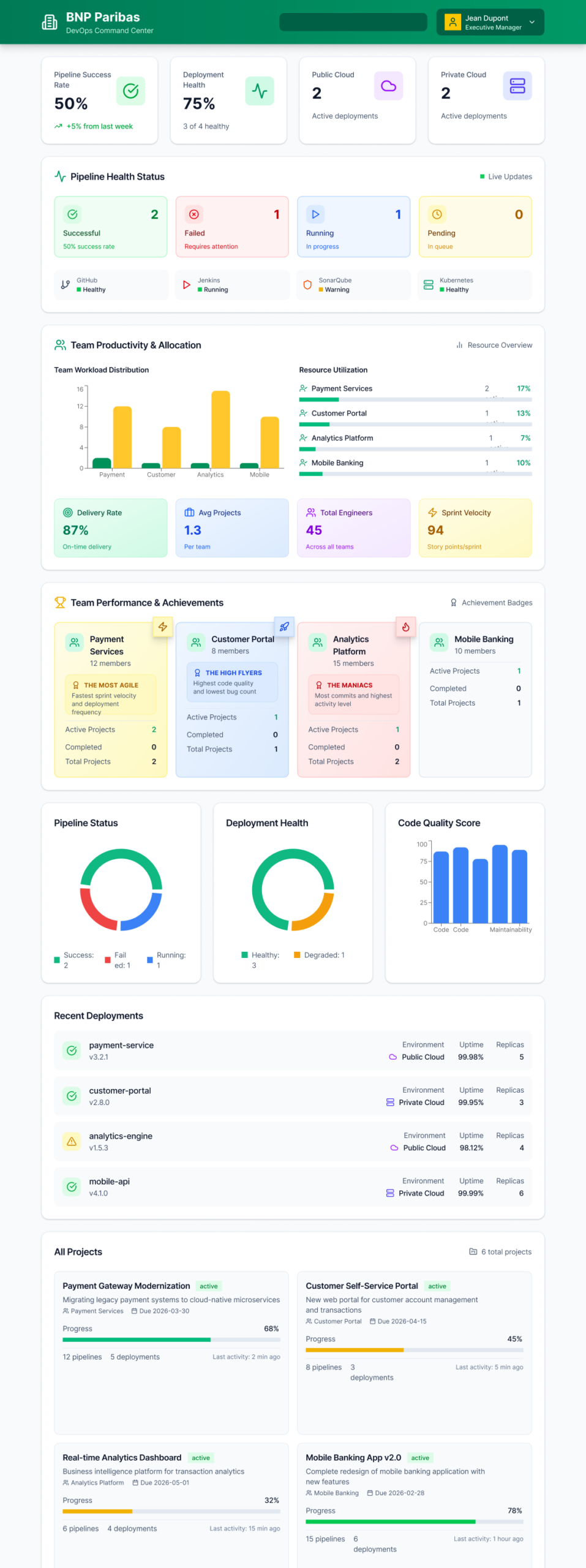Screen dimensions: 586x1568
Task: Open the Jean Dupont profile menu
Action: pyautogui.click(x=490, y=22)
